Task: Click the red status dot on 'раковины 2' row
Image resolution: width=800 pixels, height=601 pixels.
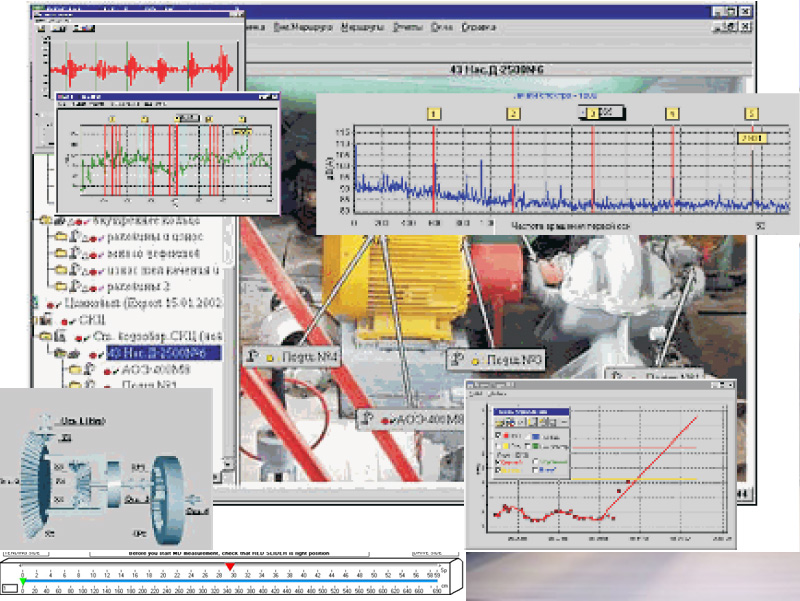Action: [x=93, y=288]
